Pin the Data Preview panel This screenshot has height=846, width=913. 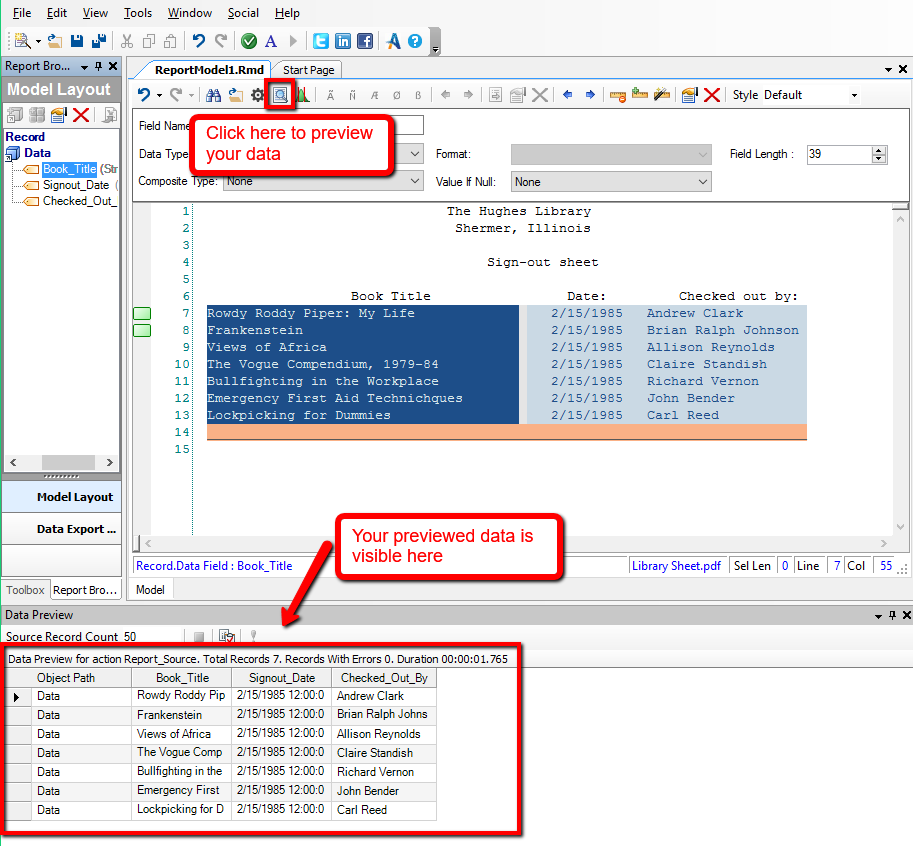coord(892,615)
